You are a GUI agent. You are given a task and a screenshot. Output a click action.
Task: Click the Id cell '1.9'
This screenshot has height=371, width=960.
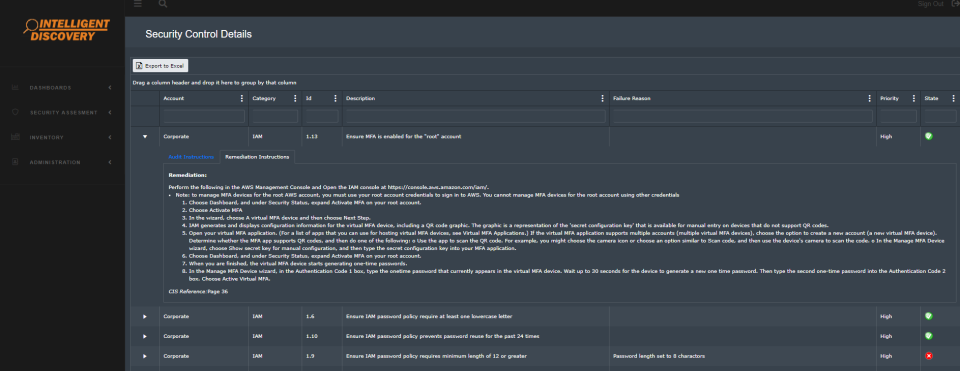tap(310, 356)
